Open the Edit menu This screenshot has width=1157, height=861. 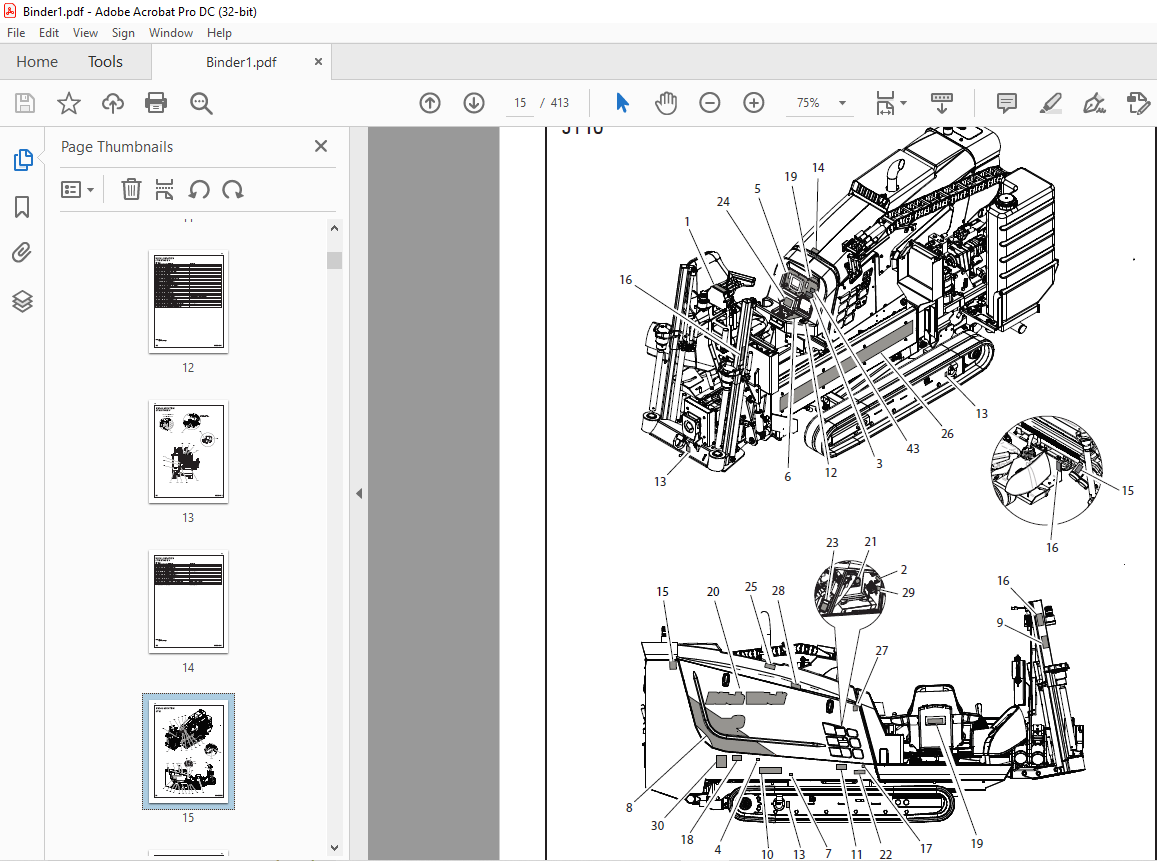(49, 32)
